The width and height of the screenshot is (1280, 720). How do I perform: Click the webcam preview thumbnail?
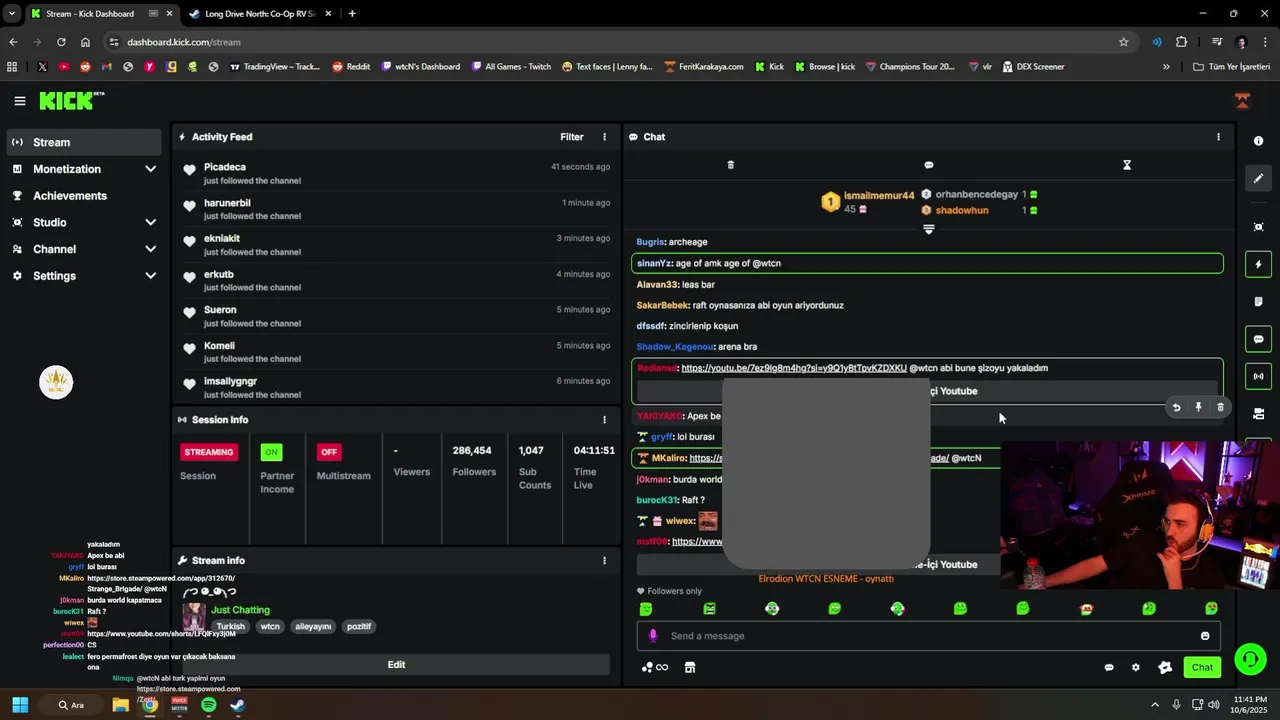1140,516
